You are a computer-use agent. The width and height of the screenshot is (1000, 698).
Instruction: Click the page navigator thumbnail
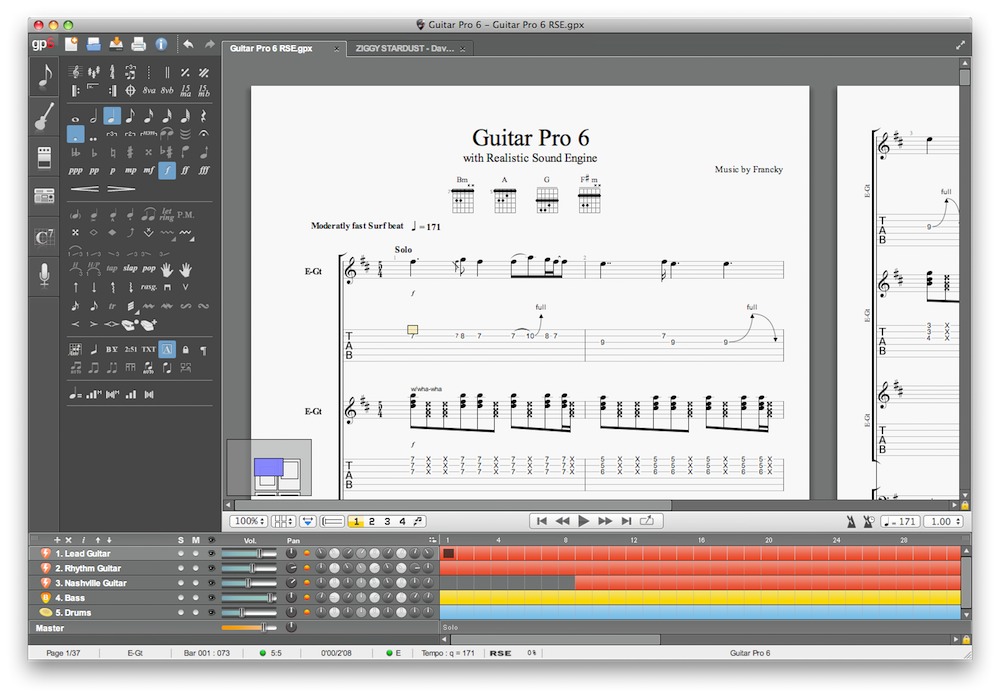268,468
